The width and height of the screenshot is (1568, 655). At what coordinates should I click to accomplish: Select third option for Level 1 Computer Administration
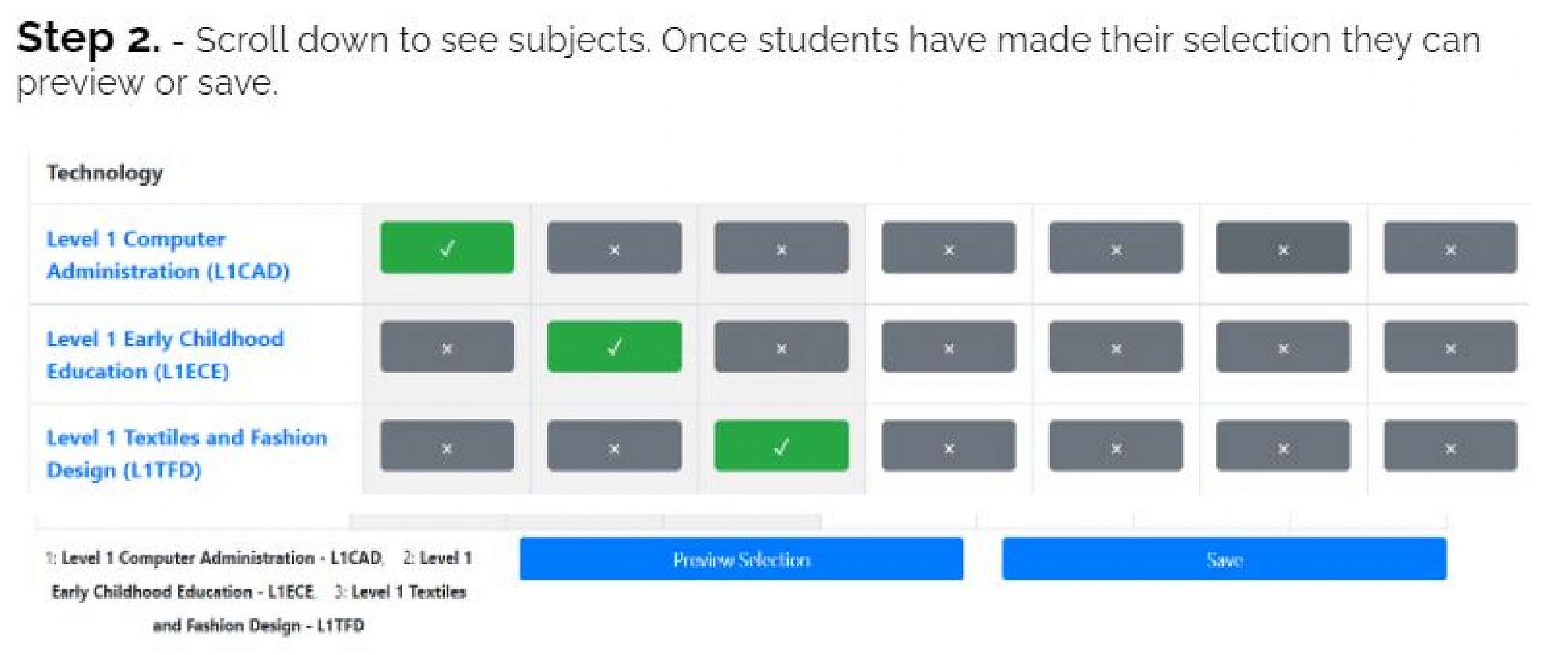coord(781,248)
